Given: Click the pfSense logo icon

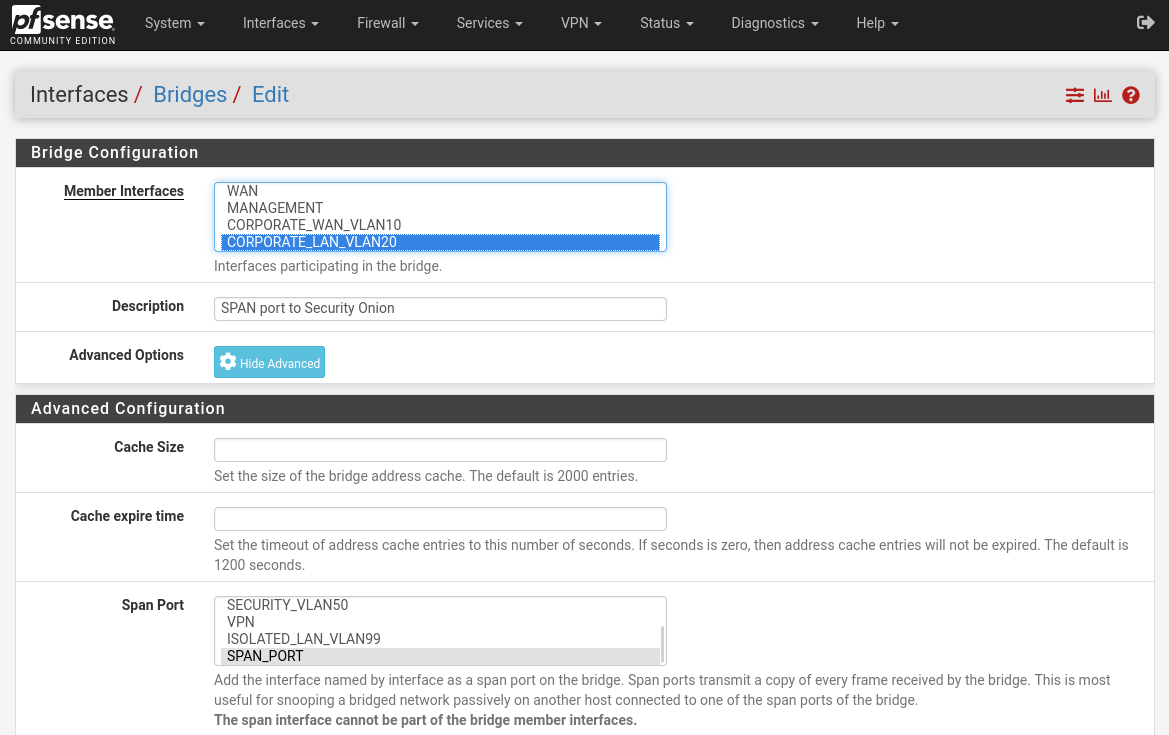Looking at the screenshot, I should point(62,24).
